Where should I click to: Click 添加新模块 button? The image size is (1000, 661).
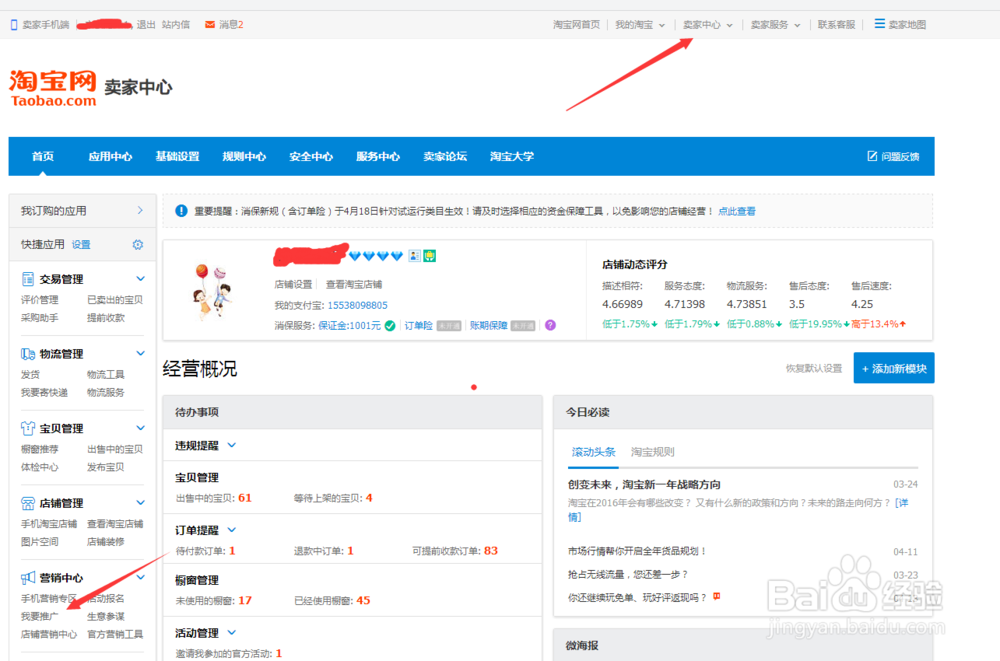(x=893, y=368)
